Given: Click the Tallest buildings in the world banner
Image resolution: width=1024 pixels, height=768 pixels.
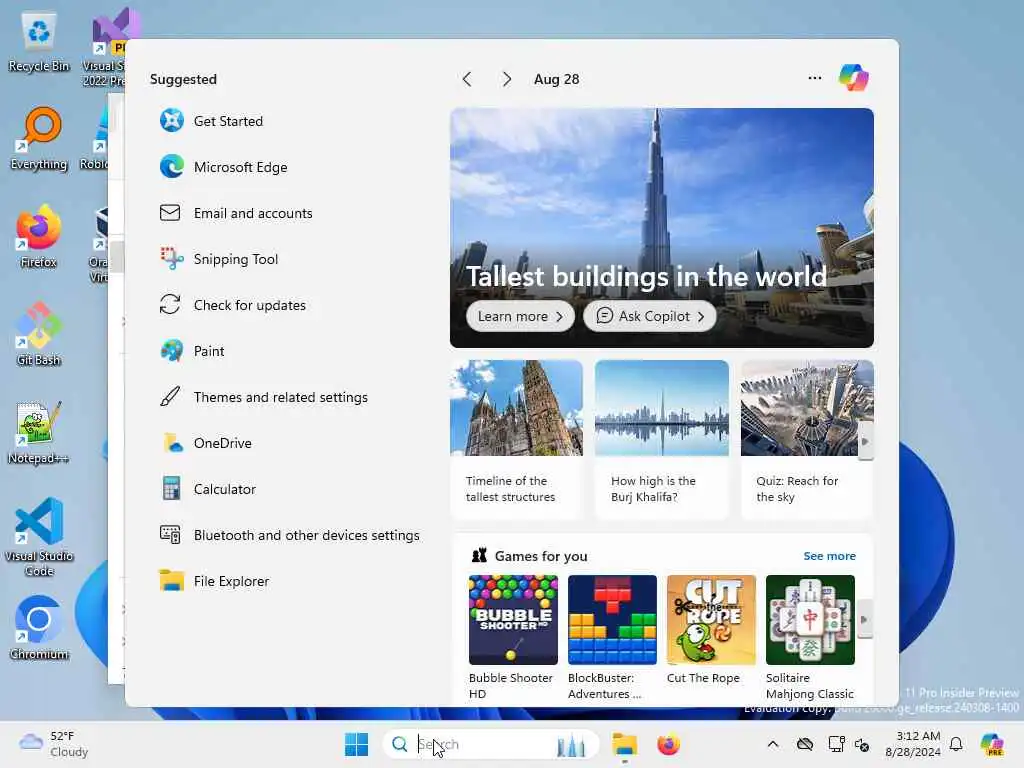Looking at the screenshot, I should click(x=662, y=227).
